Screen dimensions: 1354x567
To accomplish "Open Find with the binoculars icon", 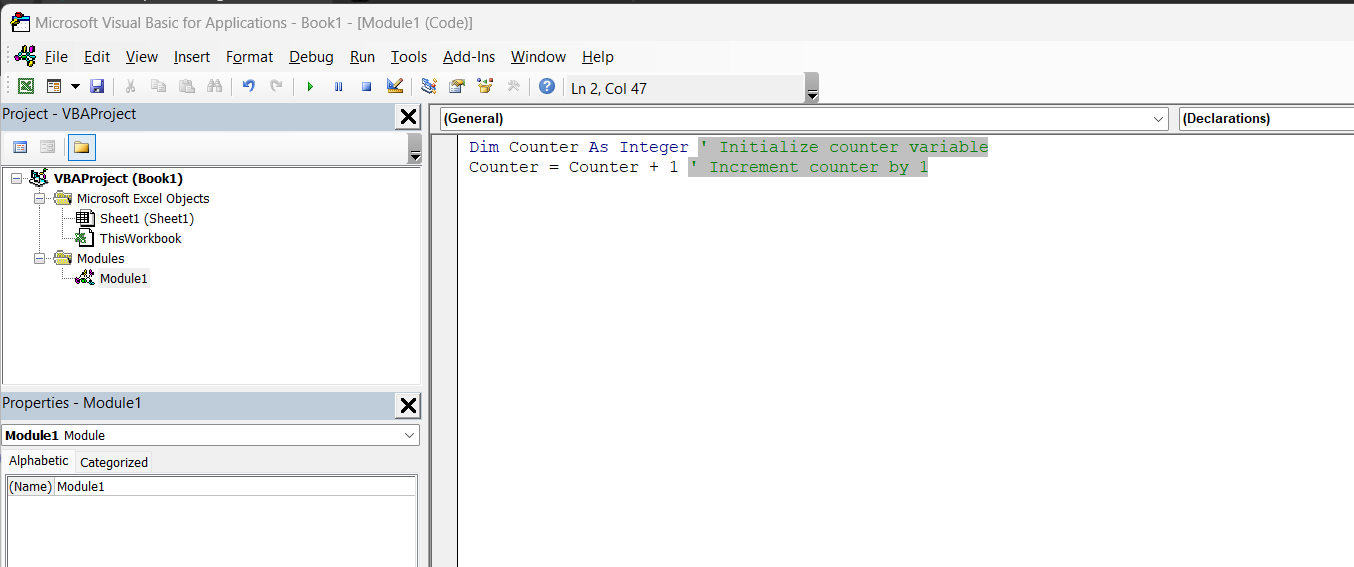I will 214,87.
